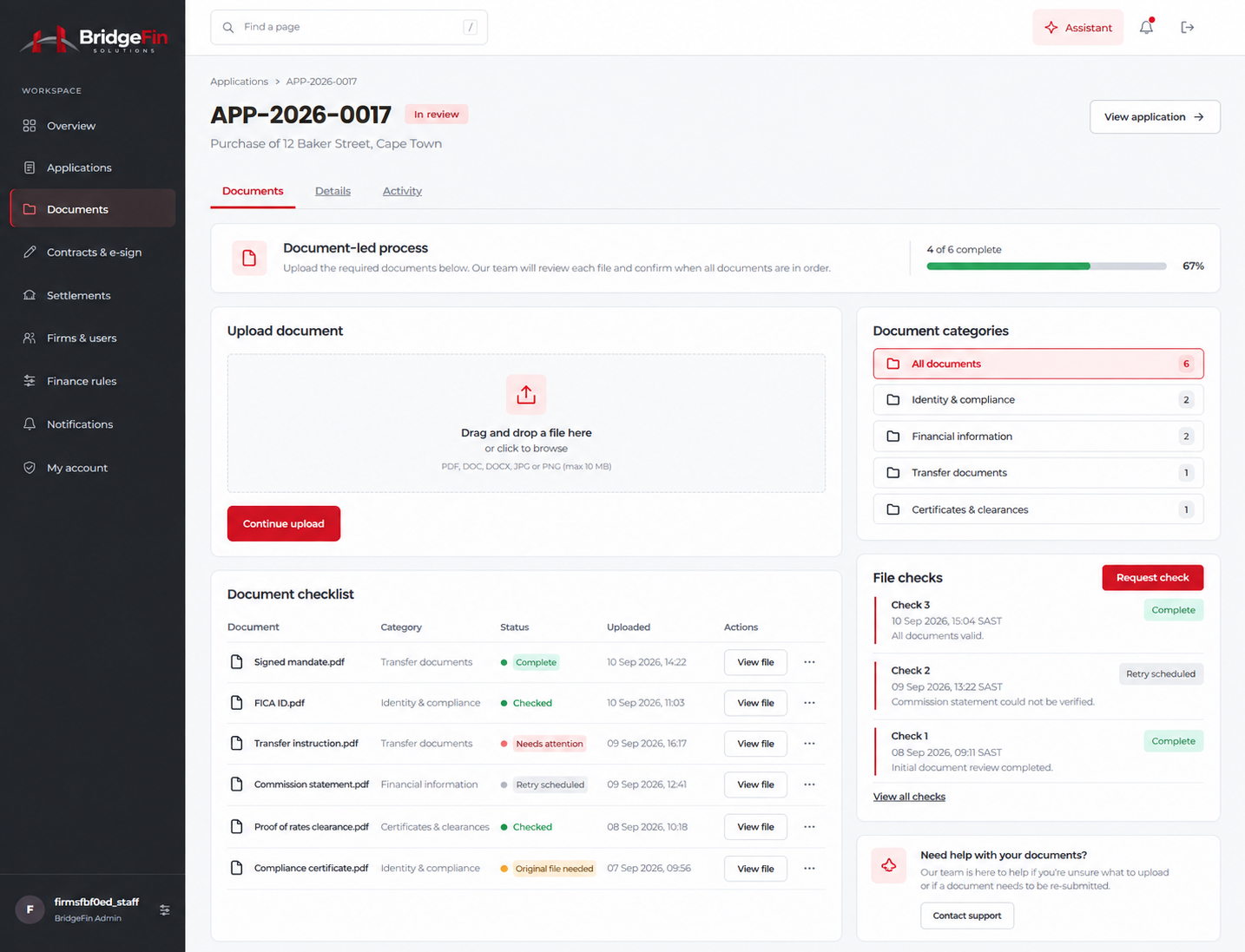This screenshot has height=952, width=1245.
Task: Select the All documents category
Action: pos(1038,364)
